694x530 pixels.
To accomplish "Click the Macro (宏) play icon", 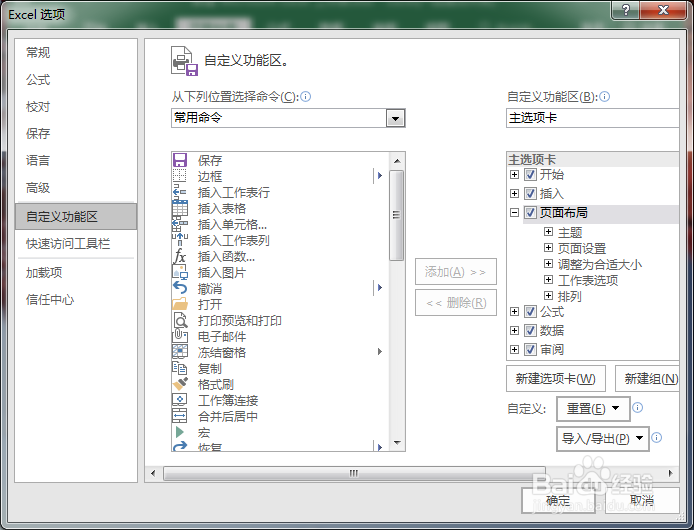I will point(180,431).
